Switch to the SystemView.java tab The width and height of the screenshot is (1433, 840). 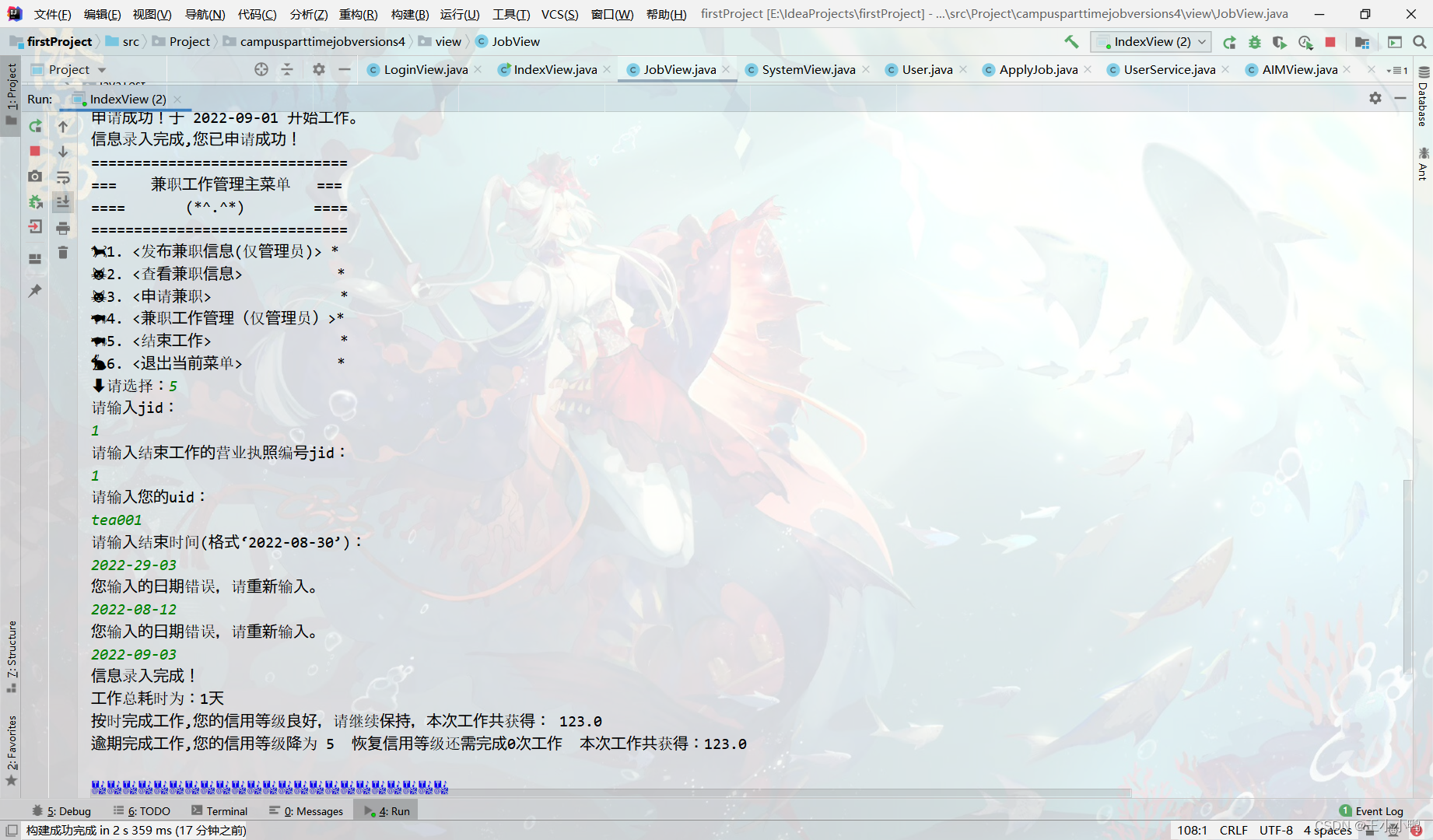point(808,69)
